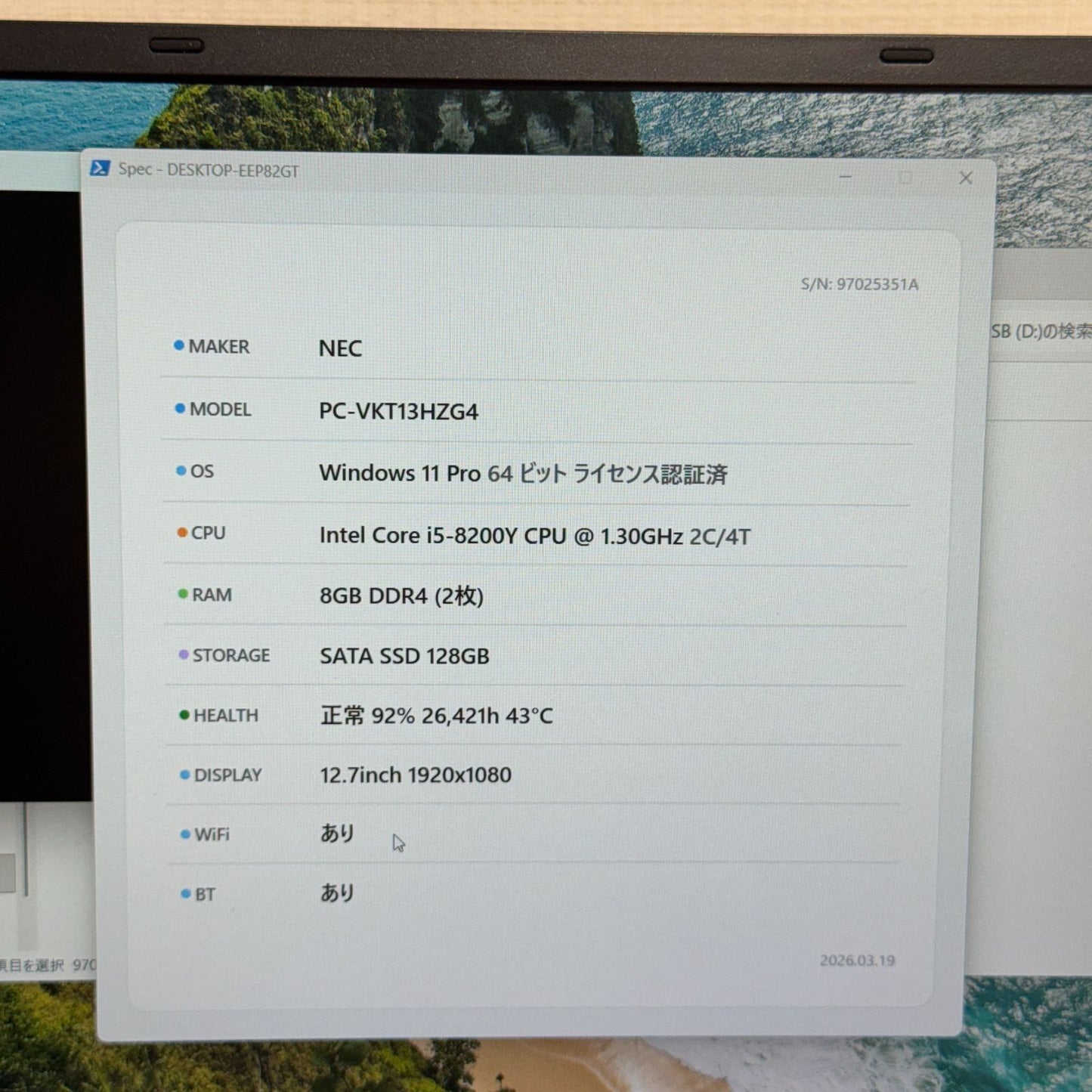The width and height of the screenshot is (1092, 1092).
Task: Select the Intel Core i5-8200Y value
Action: click(535, 536)
